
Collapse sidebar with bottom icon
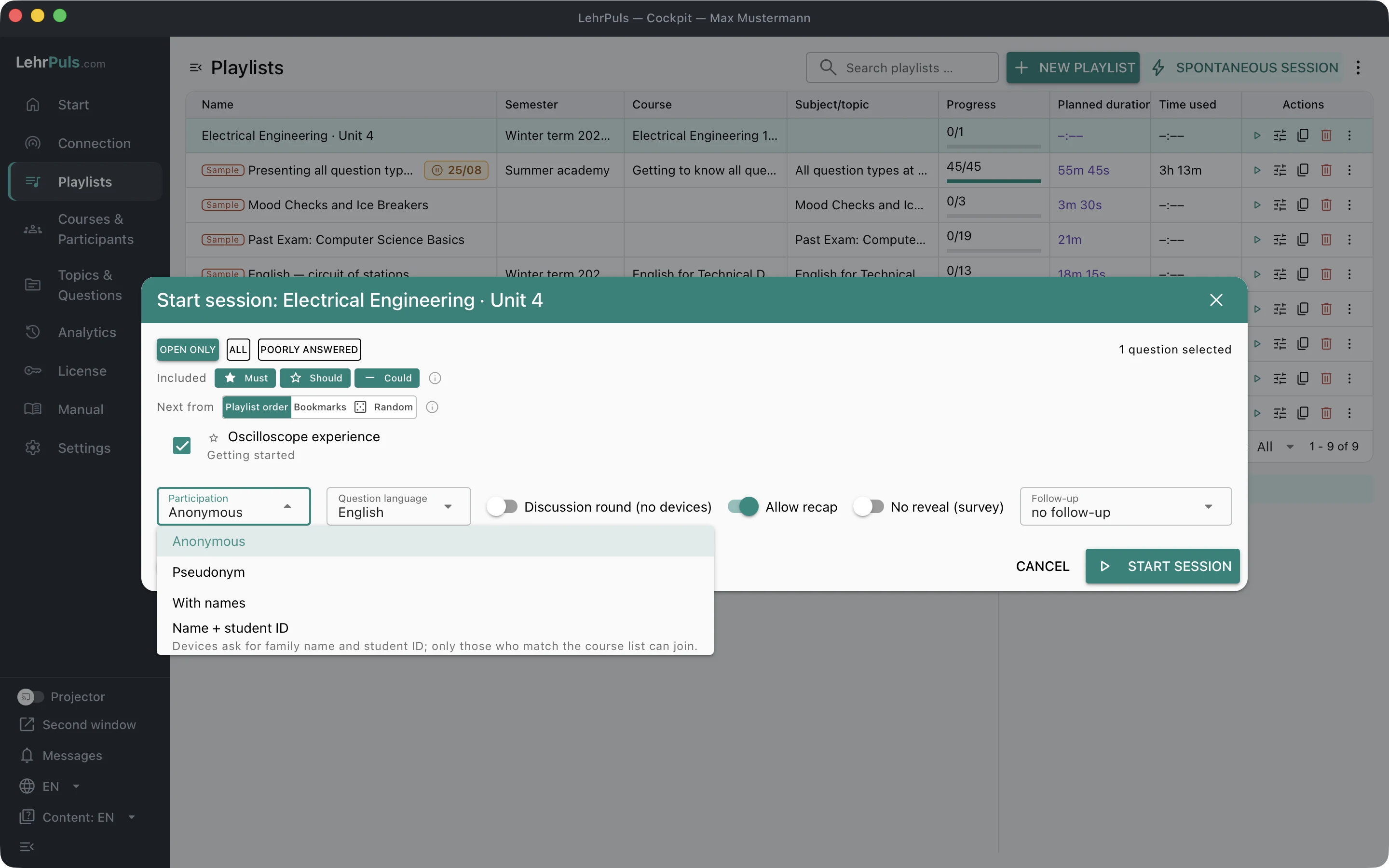coord(27,847)
